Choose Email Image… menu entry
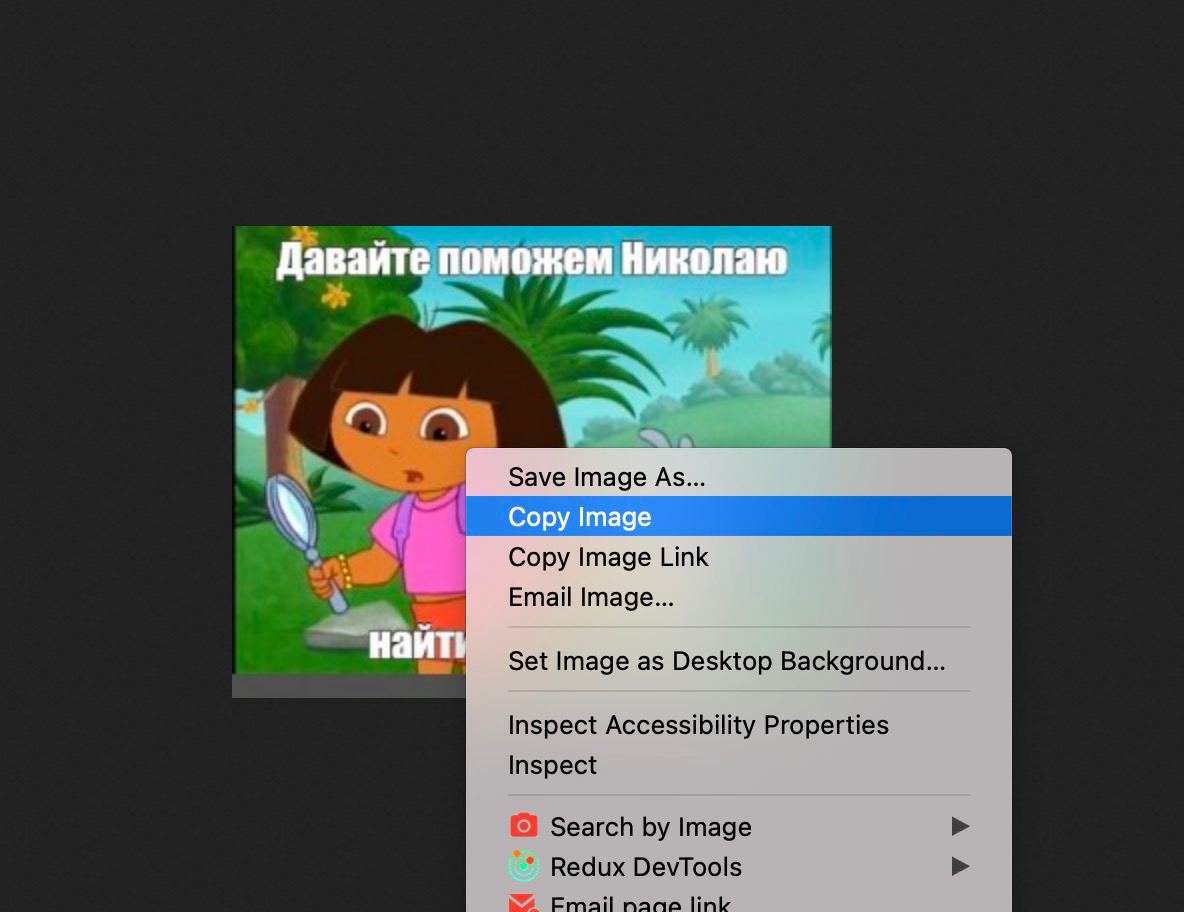This screenshot has width=1184, height=912. pos(738,596)
